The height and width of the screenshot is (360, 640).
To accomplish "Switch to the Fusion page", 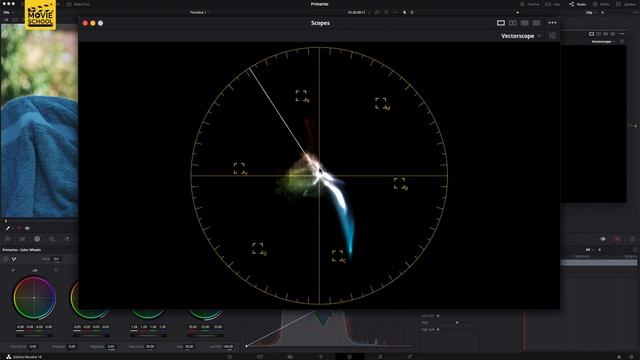I will pyautogui.click(x=320, y=357).
